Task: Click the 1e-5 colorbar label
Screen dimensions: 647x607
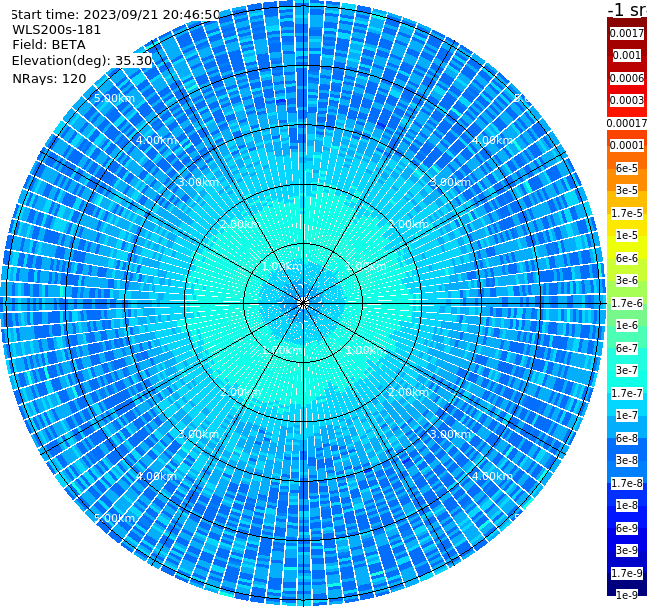Action: [x=627, y=235]
